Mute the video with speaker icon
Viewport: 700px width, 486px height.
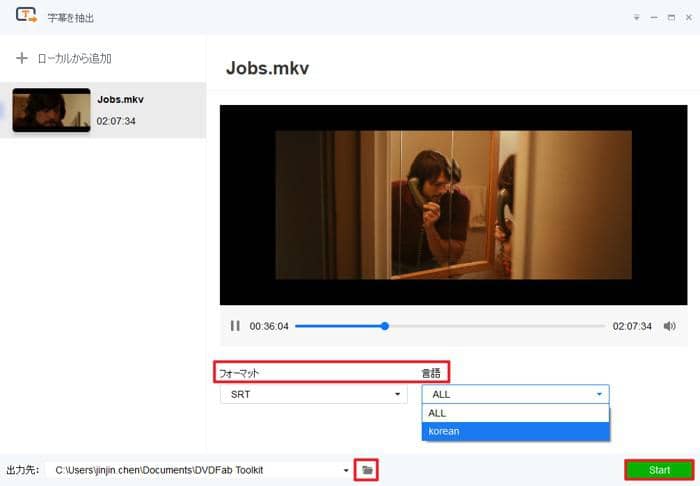[x=669, y=326]
